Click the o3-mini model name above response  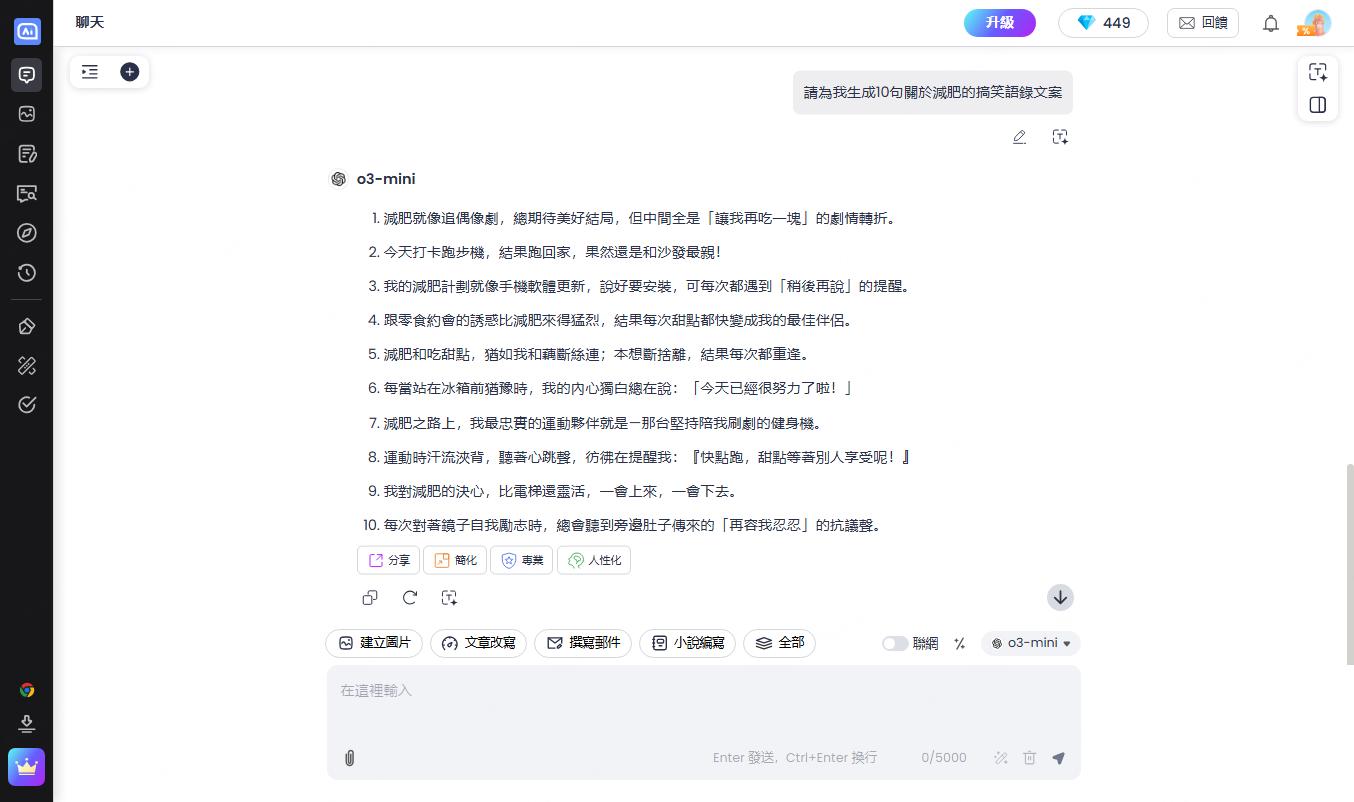pos(386,179)
